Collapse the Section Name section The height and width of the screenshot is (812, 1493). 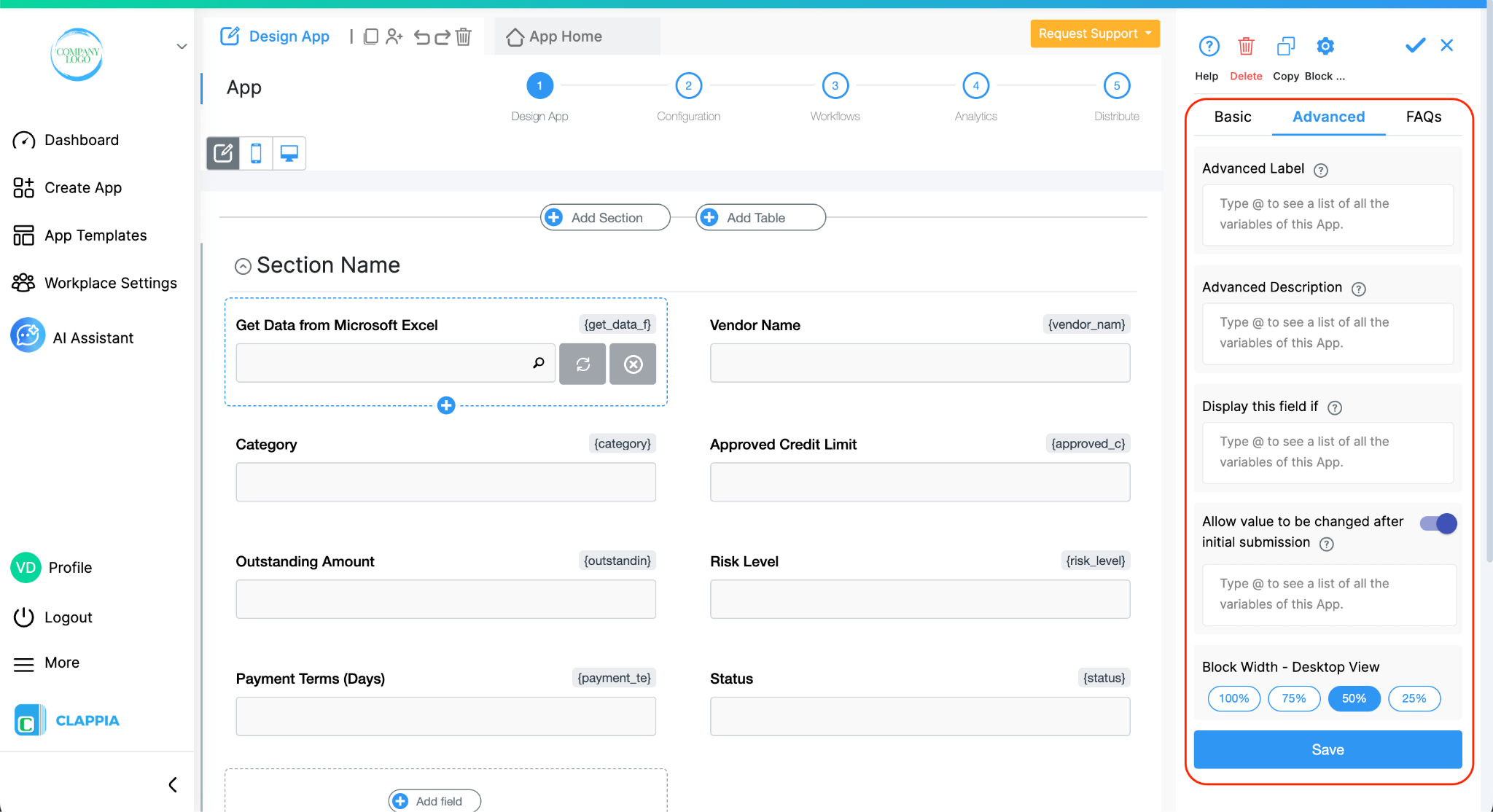point(243,266)
